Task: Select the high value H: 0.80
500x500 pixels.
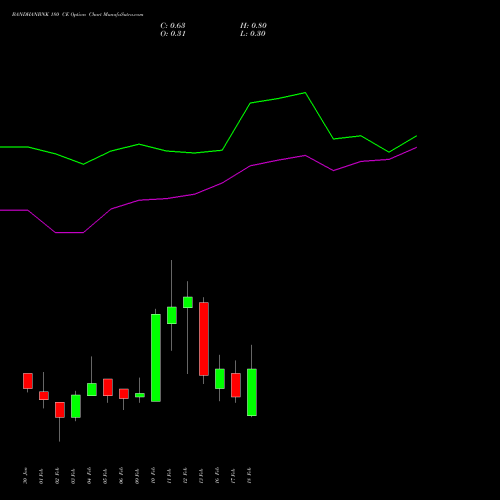Action: tap(253, 26)
